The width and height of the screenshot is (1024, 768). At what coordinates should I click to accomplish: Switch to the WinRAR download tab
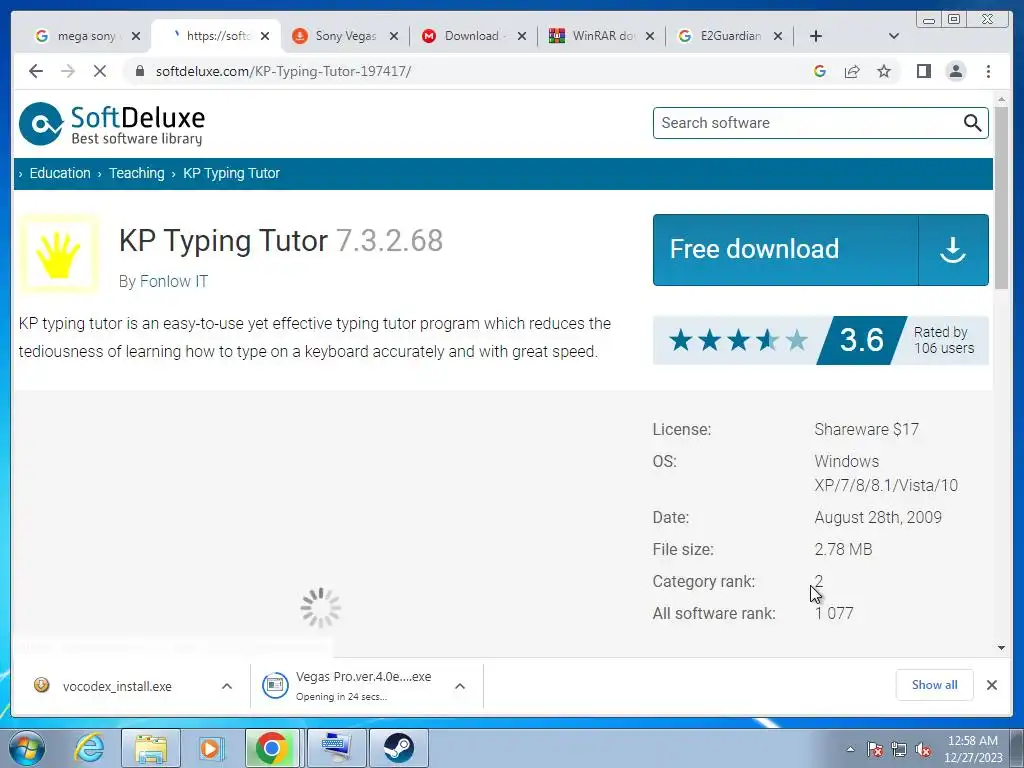[x=603, y=36]
